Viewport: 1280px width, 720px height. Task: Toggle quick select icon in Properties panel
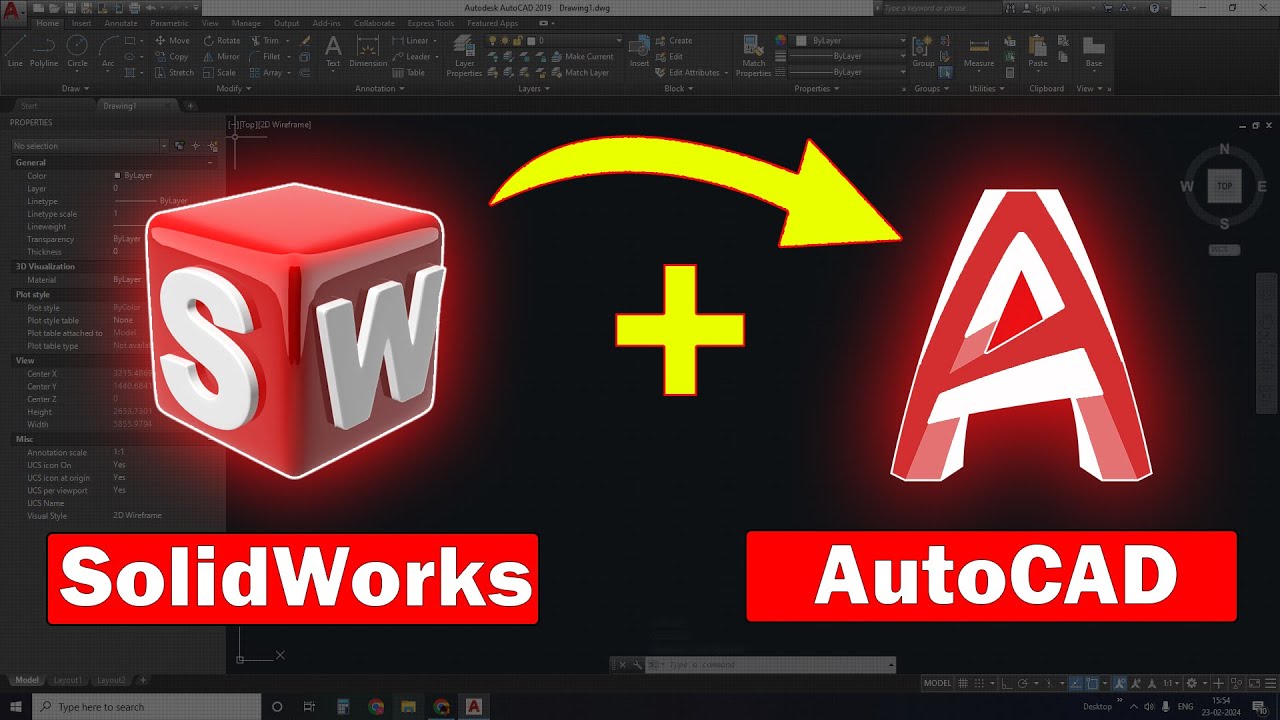click(x=213, y=146)
